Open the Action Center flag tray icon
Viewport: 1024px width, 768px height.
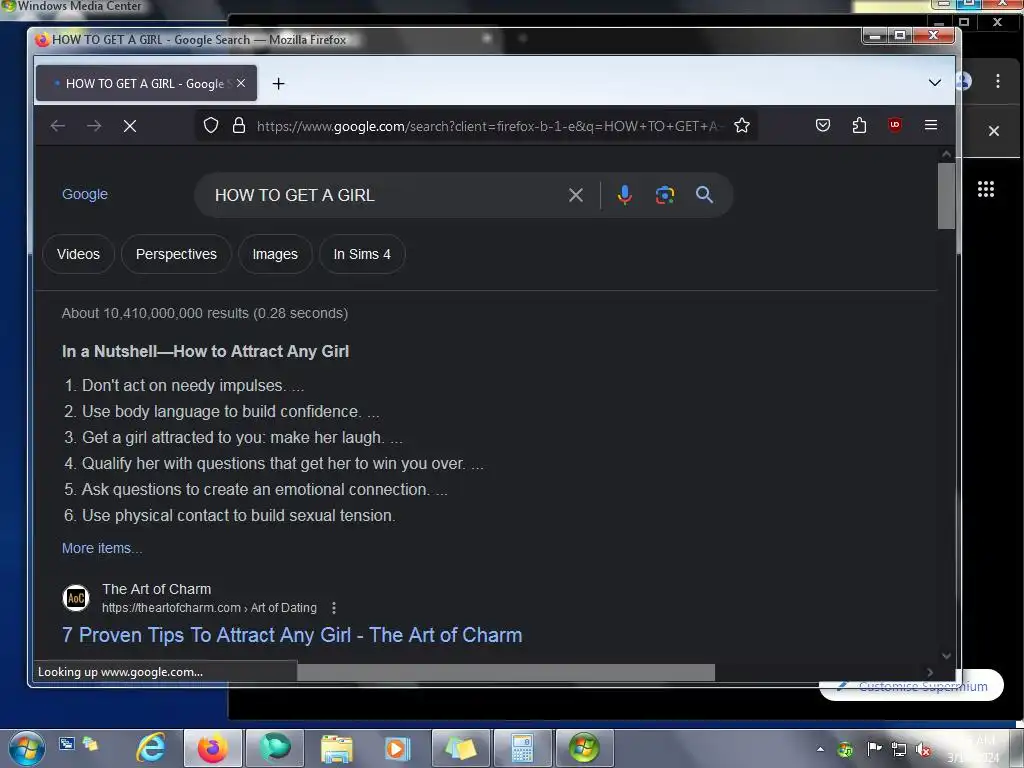click(874, 749)
